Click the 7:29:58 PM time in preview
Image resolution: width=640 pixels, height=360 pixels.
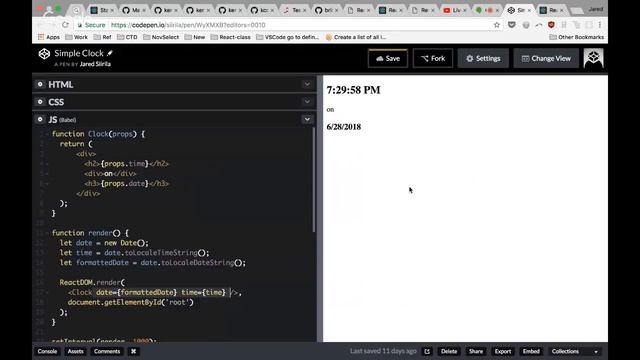point(353,90)
